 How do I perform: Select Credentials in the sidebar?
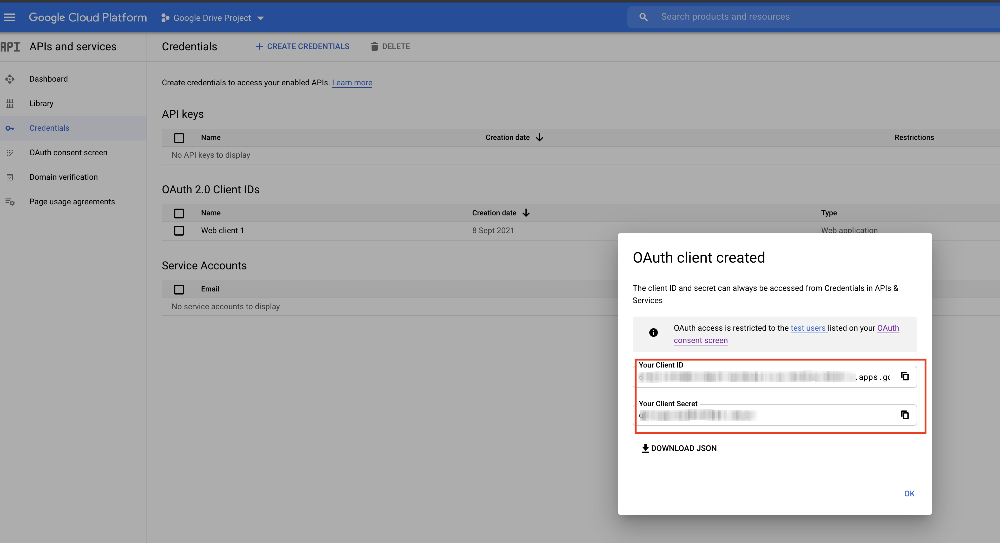point(49,128)
